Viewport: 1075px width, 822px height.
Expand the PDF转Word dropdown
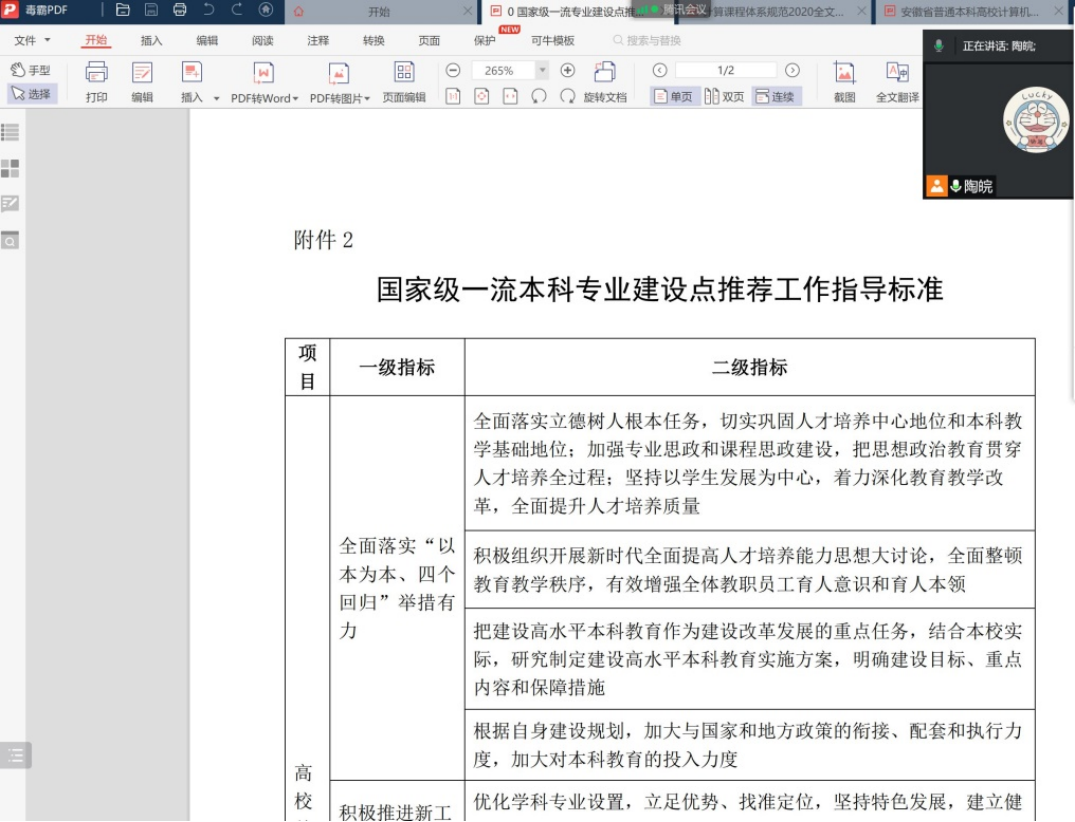[x=295, y=99]
